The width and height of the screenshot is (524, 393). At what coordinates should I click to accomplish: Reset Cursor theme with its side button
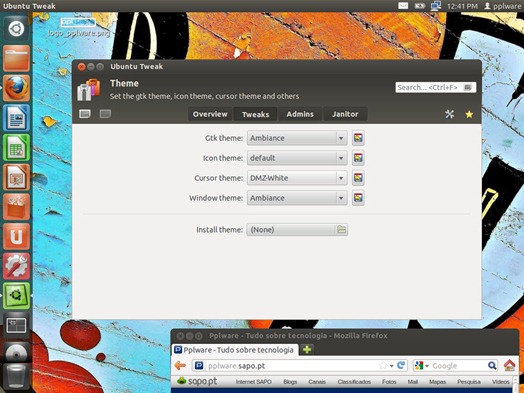click(x=358, y=178)
